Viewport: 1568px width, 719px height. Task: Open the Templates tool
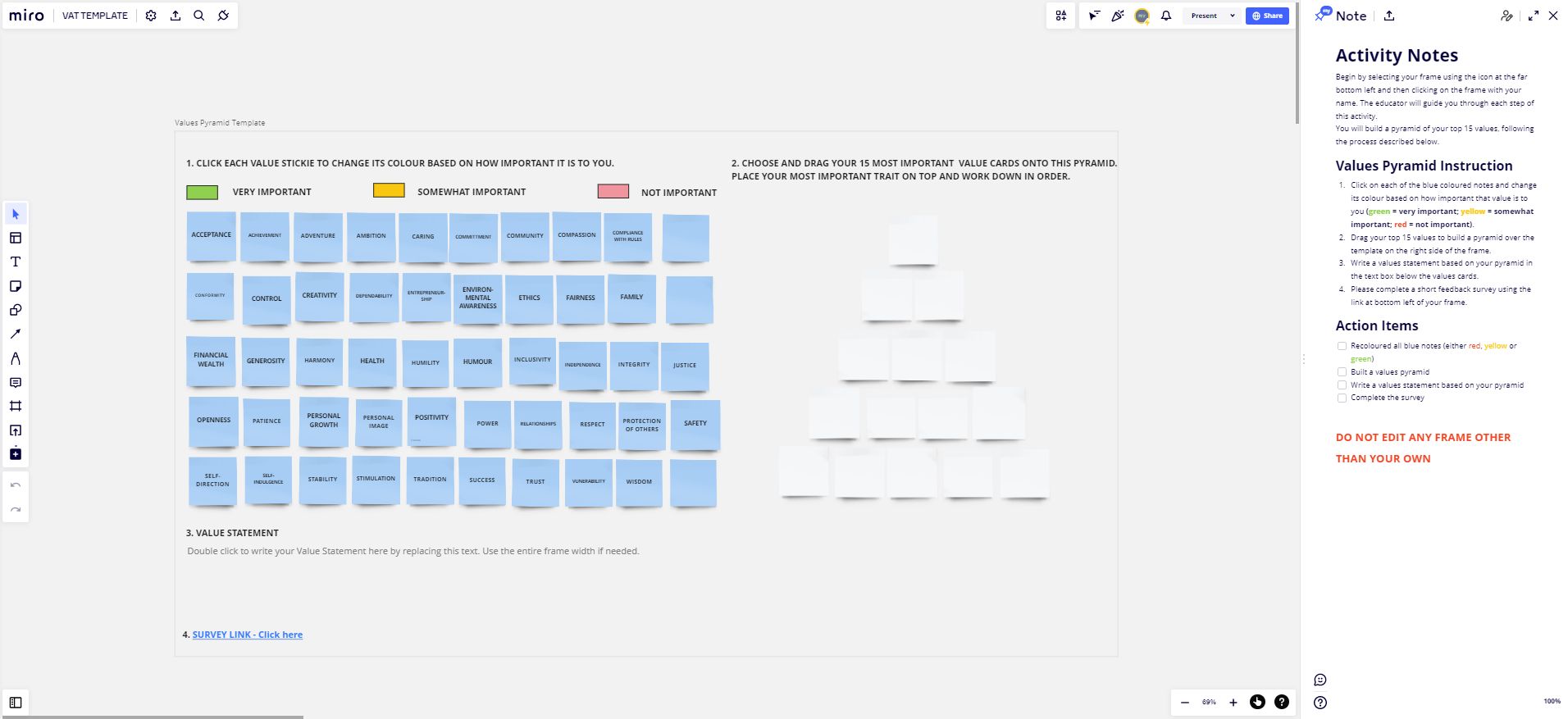pyautogui.click(x=16, y=238)
